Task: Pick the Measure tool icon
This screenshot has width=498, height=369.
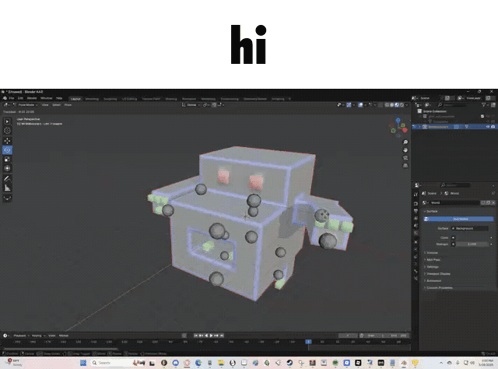Action: pyautogui.click(x=7, y=188)
